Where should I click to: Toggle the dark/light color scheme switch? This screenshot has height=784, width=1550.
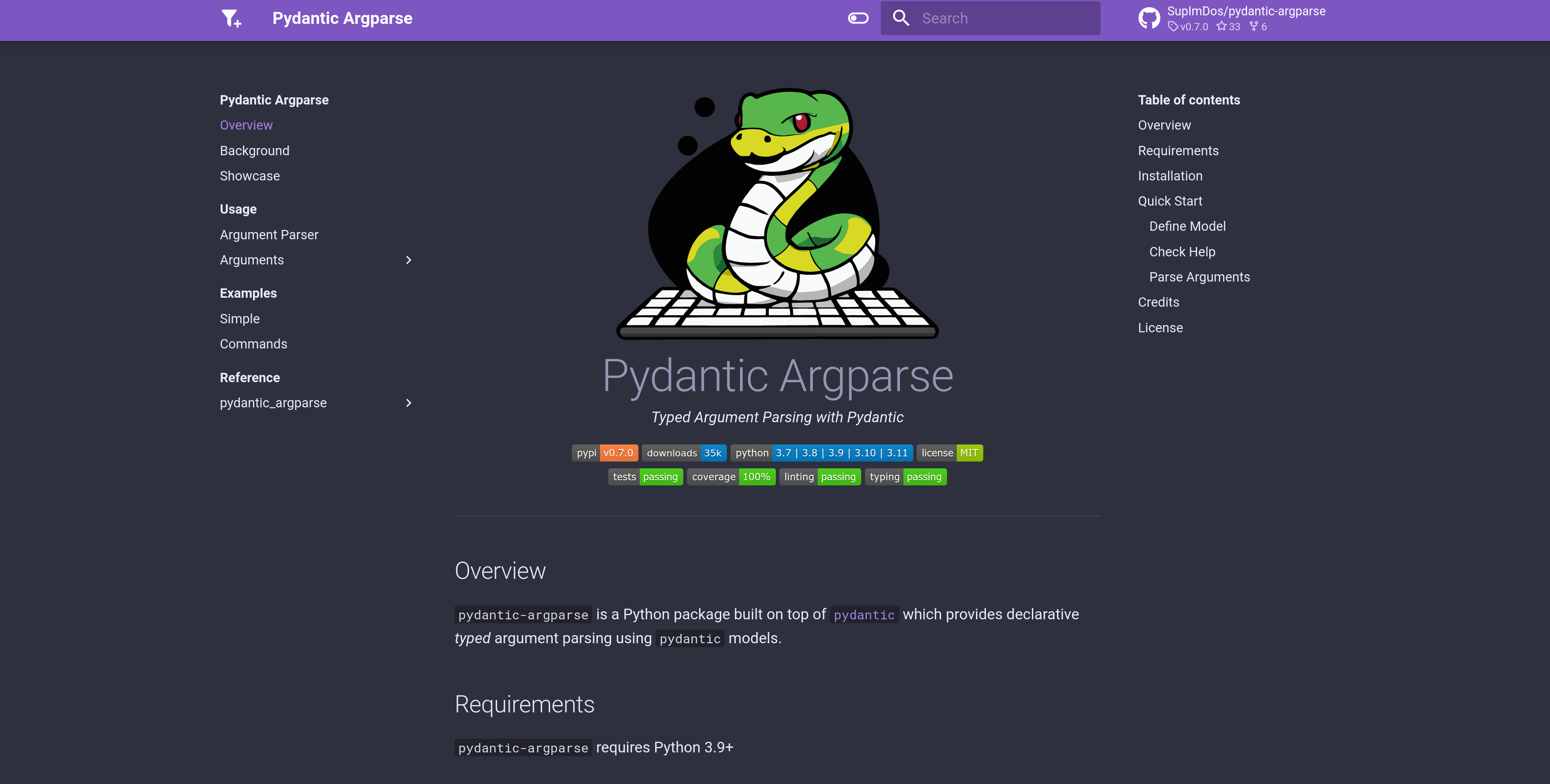[x=858, y=18]
